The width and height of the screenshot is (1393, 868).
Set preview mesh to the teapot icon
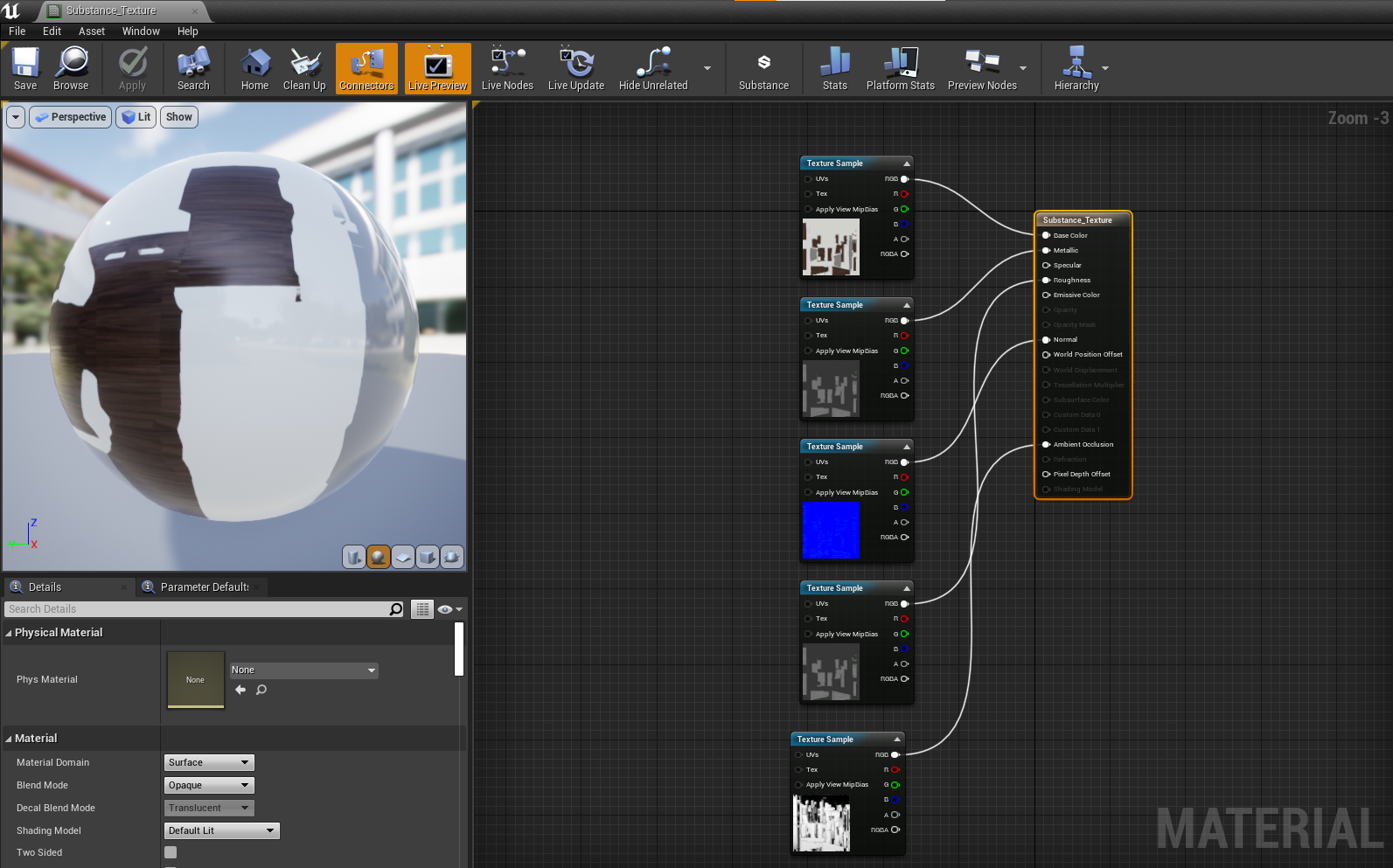point(452,557)
